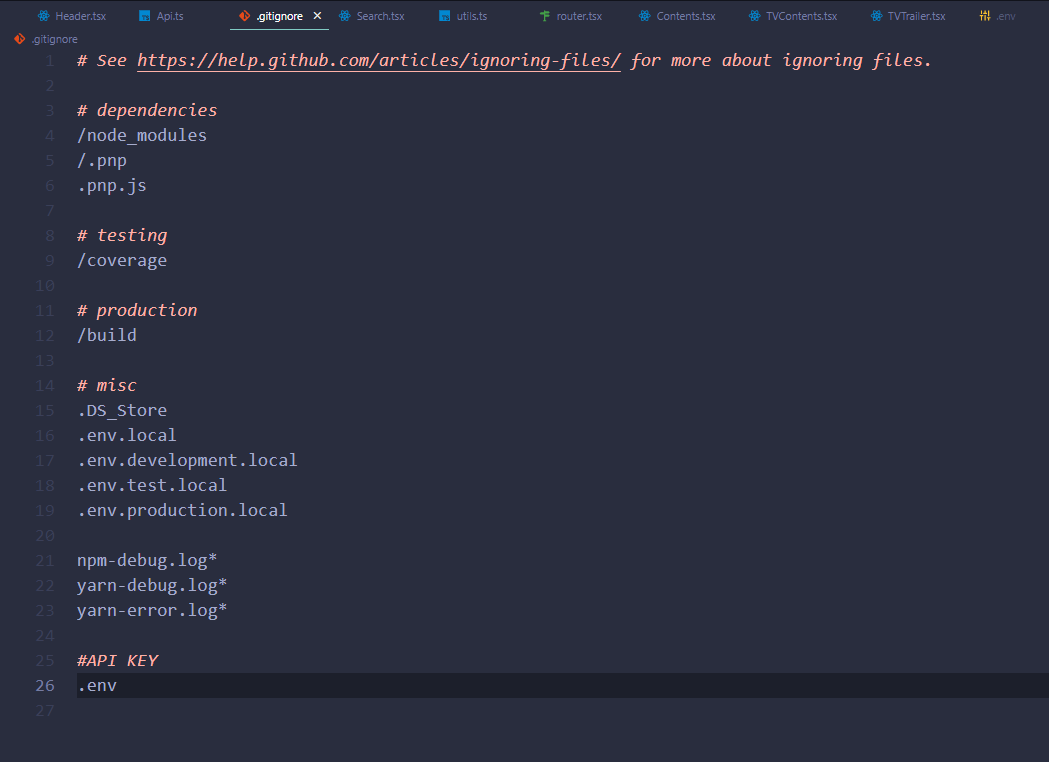Open the utils.ts tab
This screenshot has height=762, width=1049.
(464, 16)
